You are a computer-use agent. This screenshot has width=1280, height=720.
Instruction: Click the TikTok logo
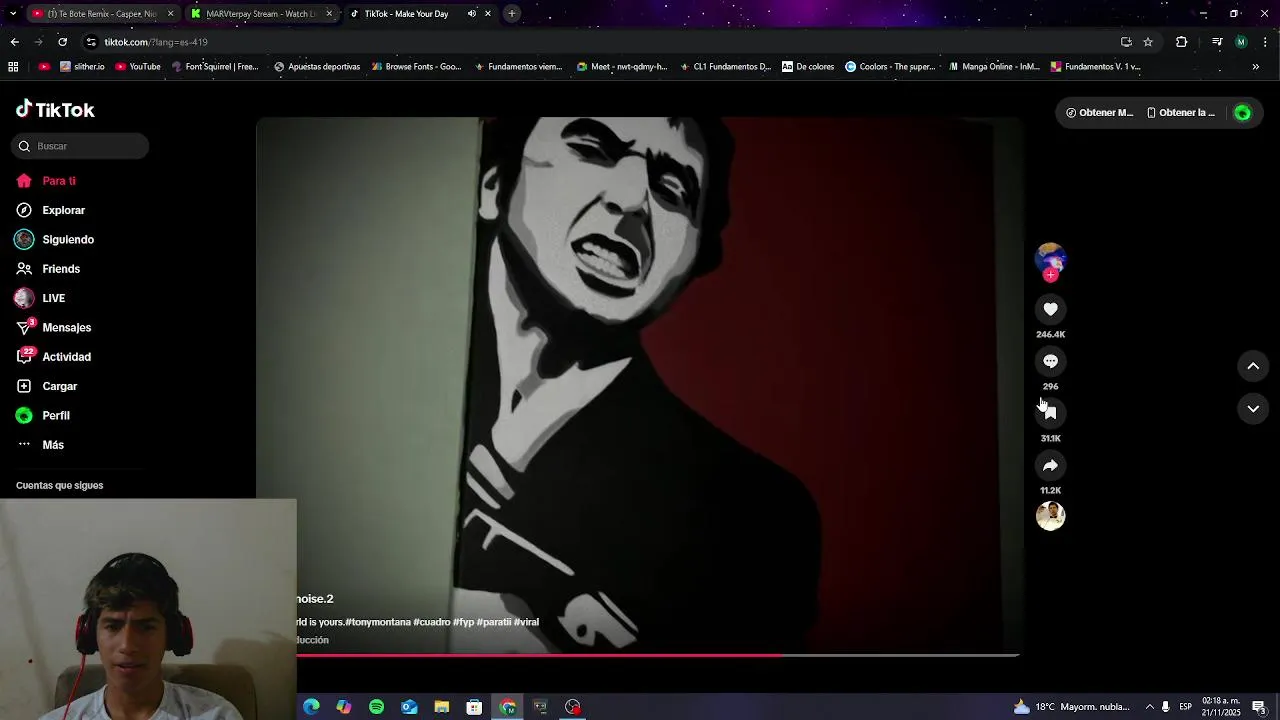55,110
